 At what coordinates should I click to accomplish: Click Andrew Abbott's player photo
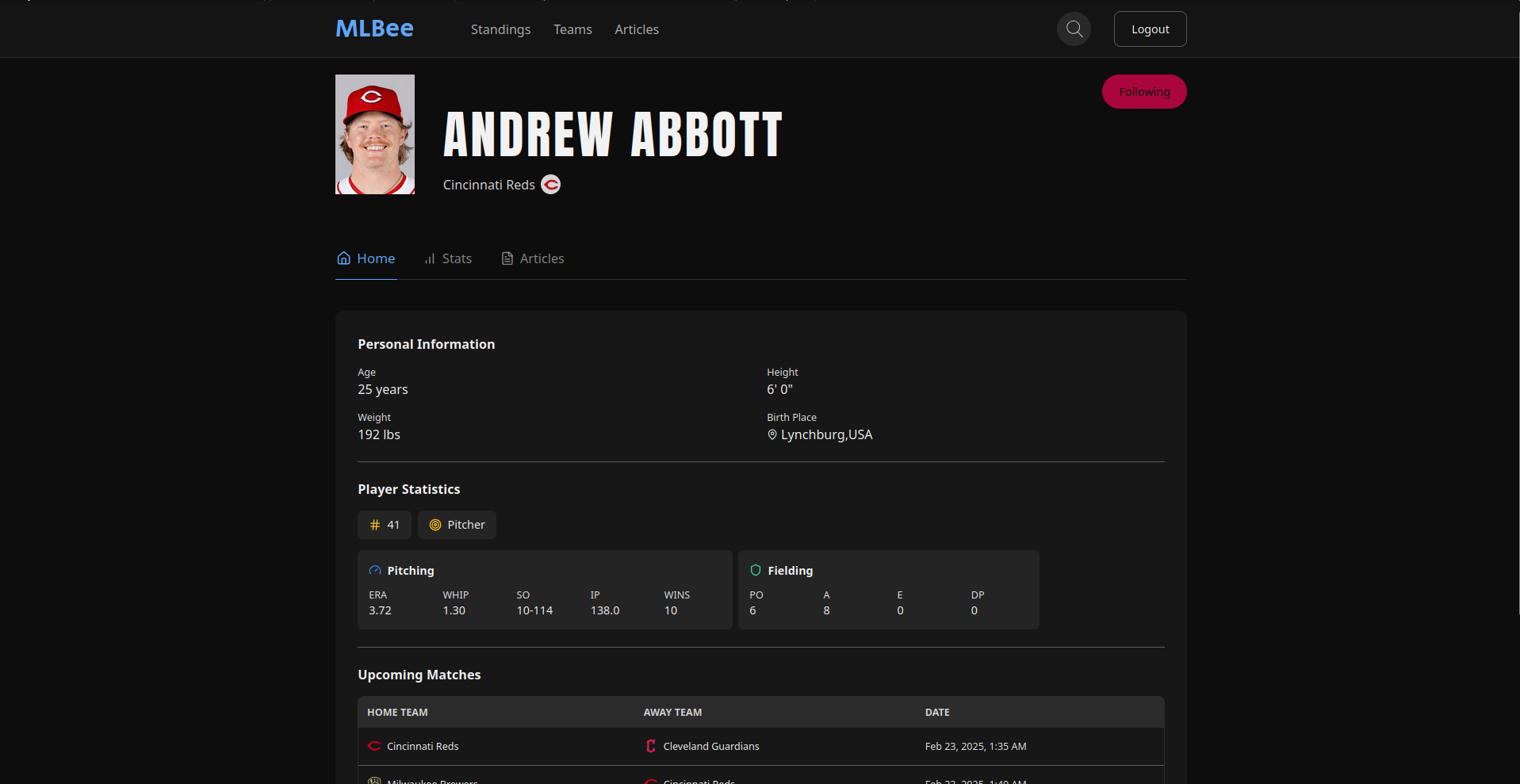coord(375,135)
